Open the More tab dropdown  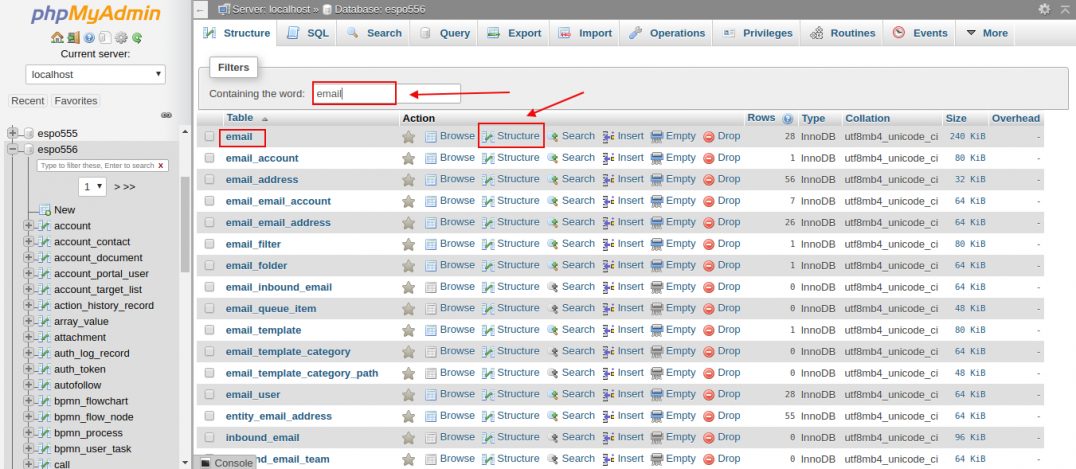click(985, 33)
